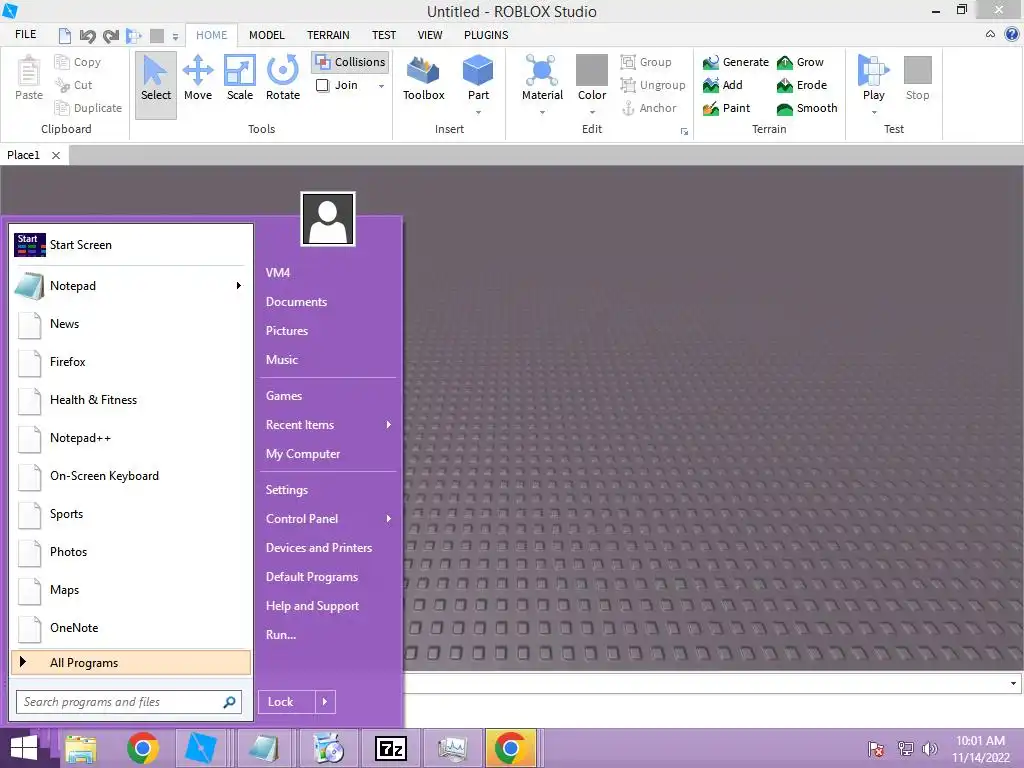Image resolution: width=1024 pixels, height=768 pixels.
Task: Open 7-Zip from the taskbar
Action: point(391,748)
